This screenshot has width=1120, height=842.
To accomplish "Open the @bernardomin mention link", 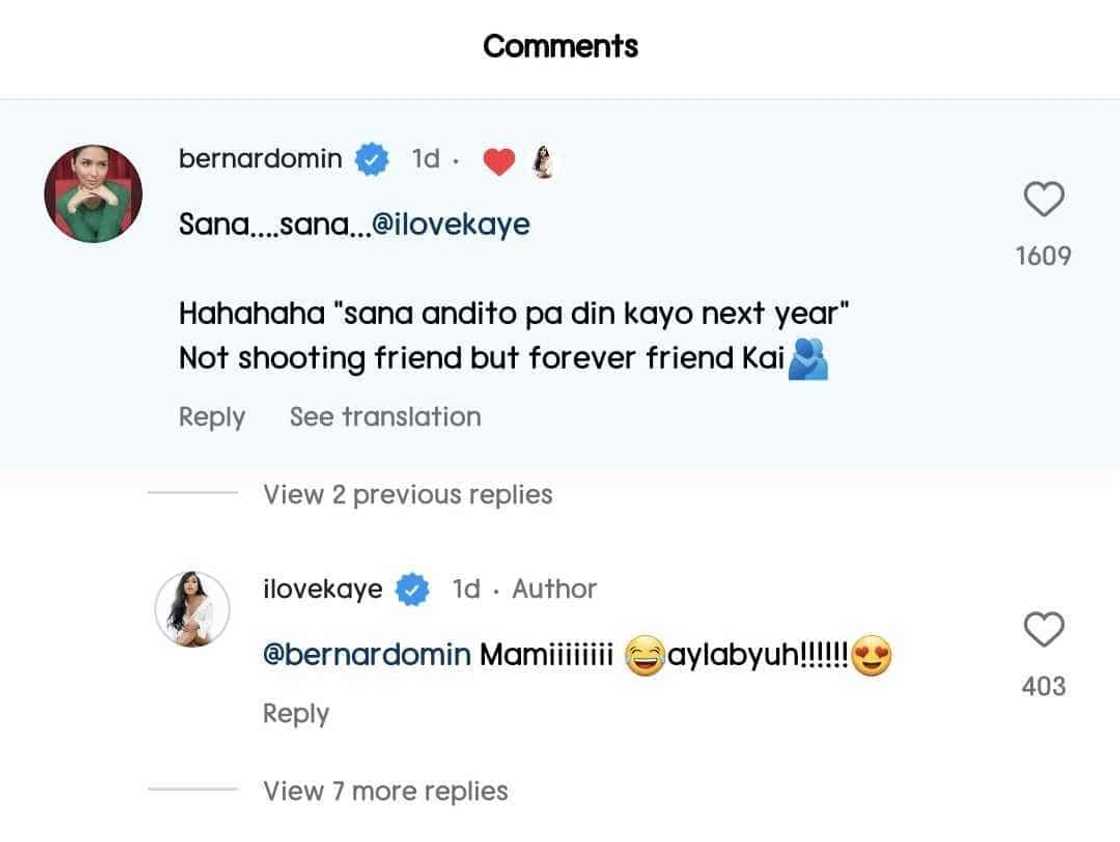I will pyautogui.click(x=366, y=655).
